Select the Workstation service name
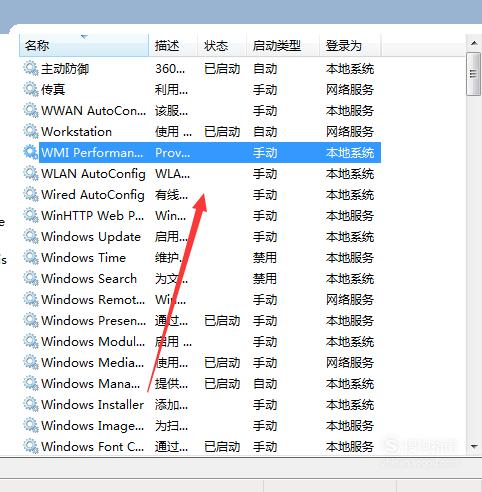 [76, 132]
